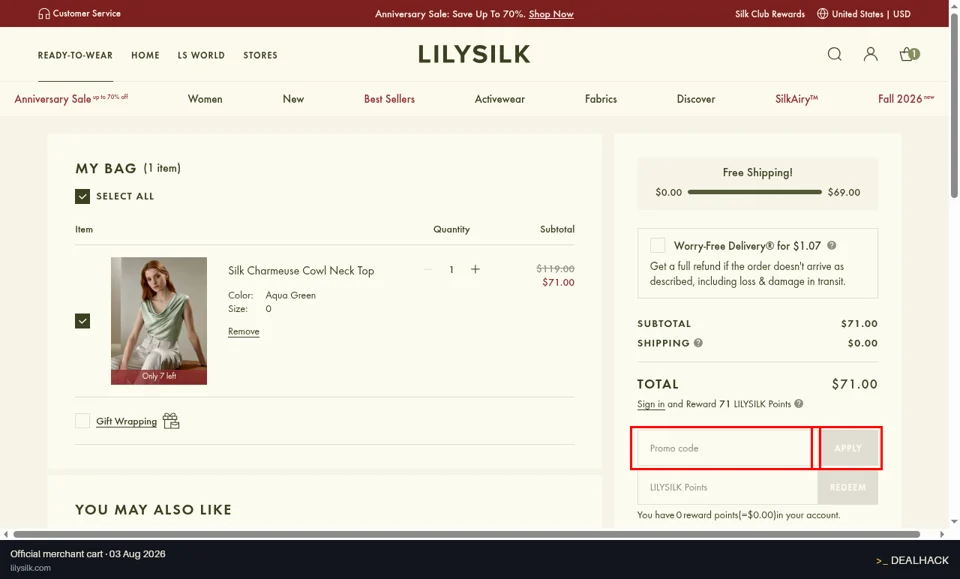Screen dimensions: 960x579
Task: Increase quantity with the plus icon
Action: pyautogui.click(x=475, y=269)
